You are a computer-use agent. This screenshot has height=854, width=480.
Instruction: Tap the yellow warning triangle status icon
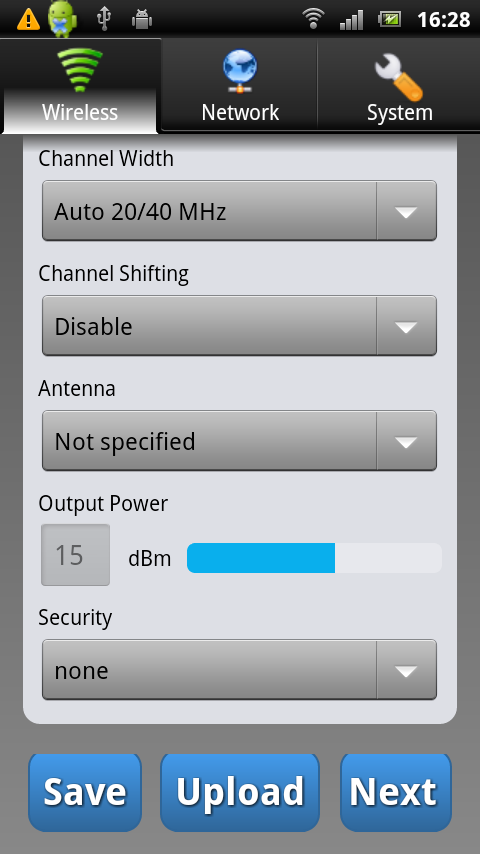click(28, 20)
